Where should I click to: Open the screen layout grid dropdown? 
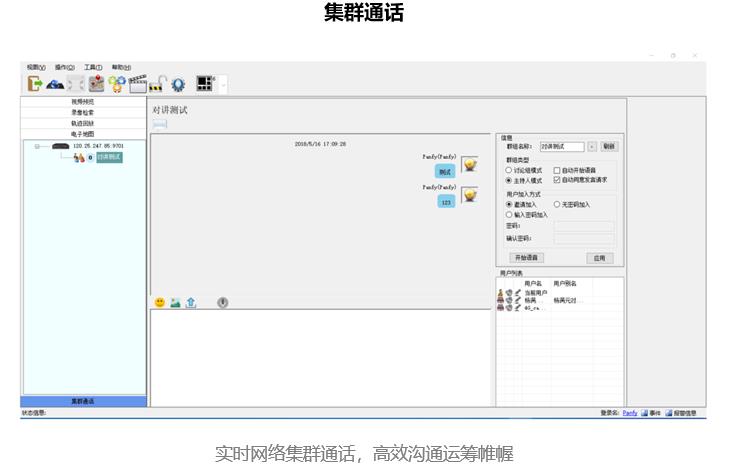223,85
